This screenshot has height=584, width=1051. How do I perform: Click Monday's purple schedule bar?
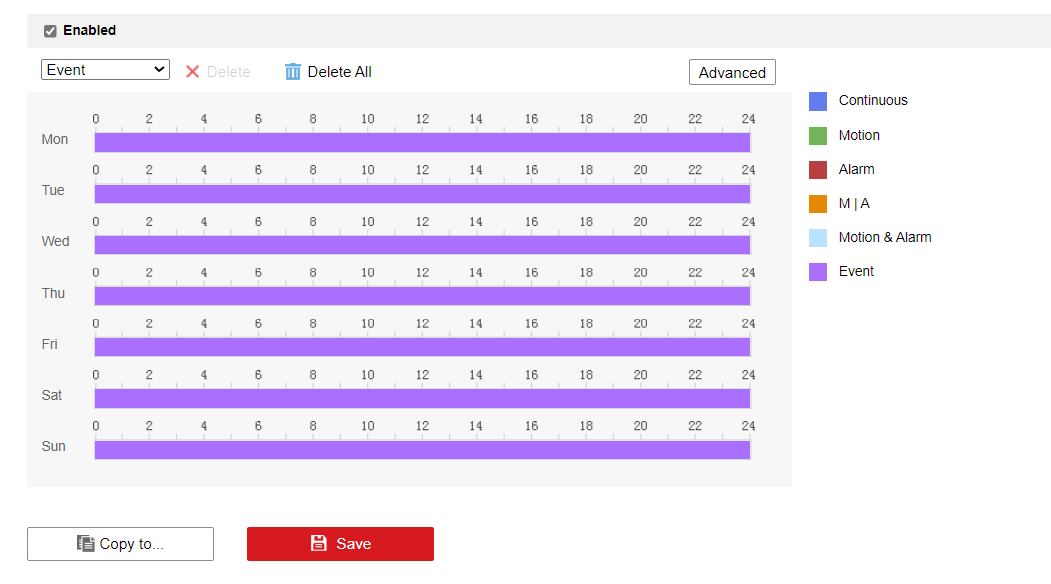pyautogui.click(x=422, y=142)
